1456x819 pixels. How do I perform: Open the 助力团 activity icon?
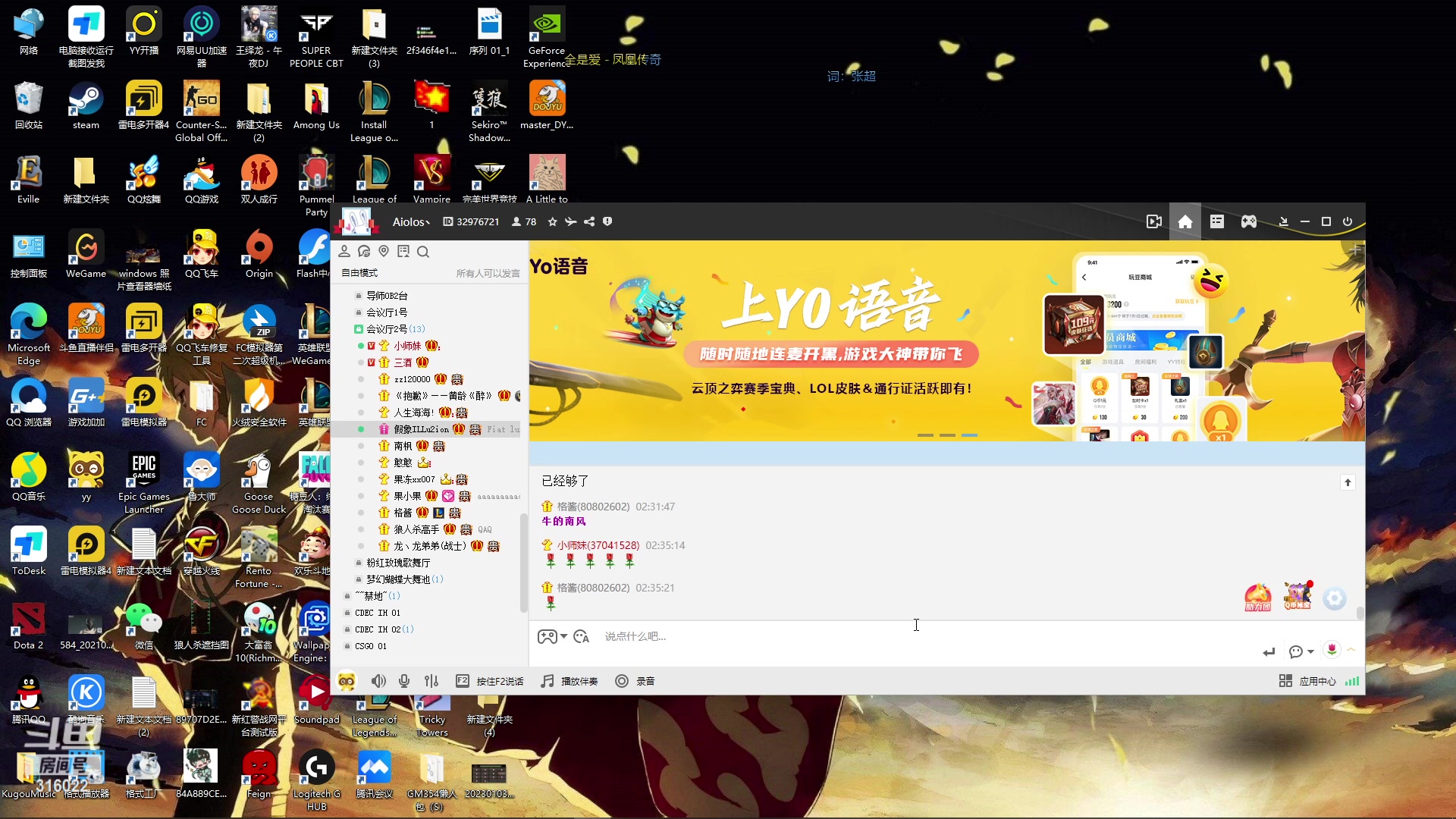tap(1257, 598)
